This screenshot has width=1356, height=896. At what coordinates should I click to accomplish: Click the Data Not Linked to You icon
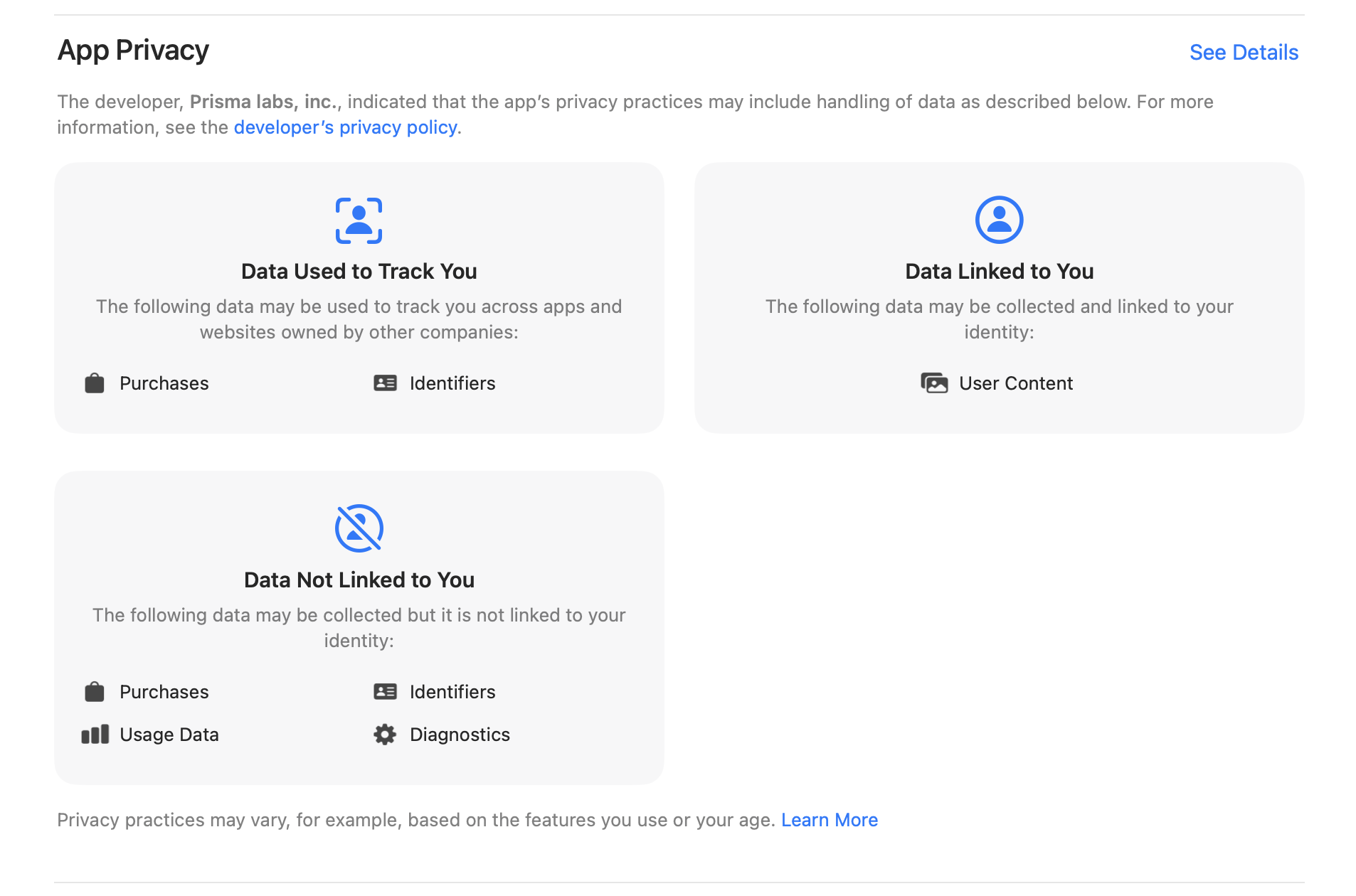click(x=359, y=528)
